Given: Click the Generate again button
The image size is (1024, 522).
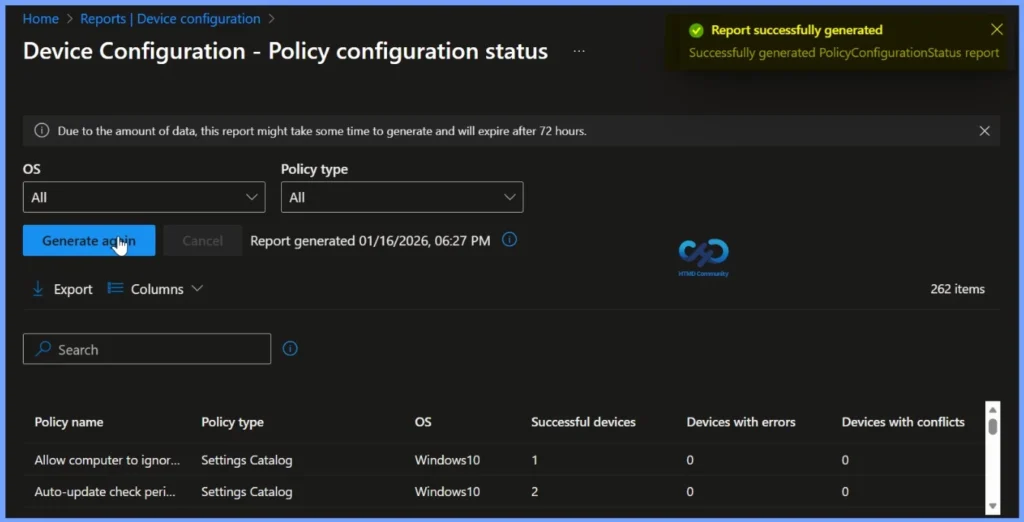Looking at the screenshot, I should point(89,240).
